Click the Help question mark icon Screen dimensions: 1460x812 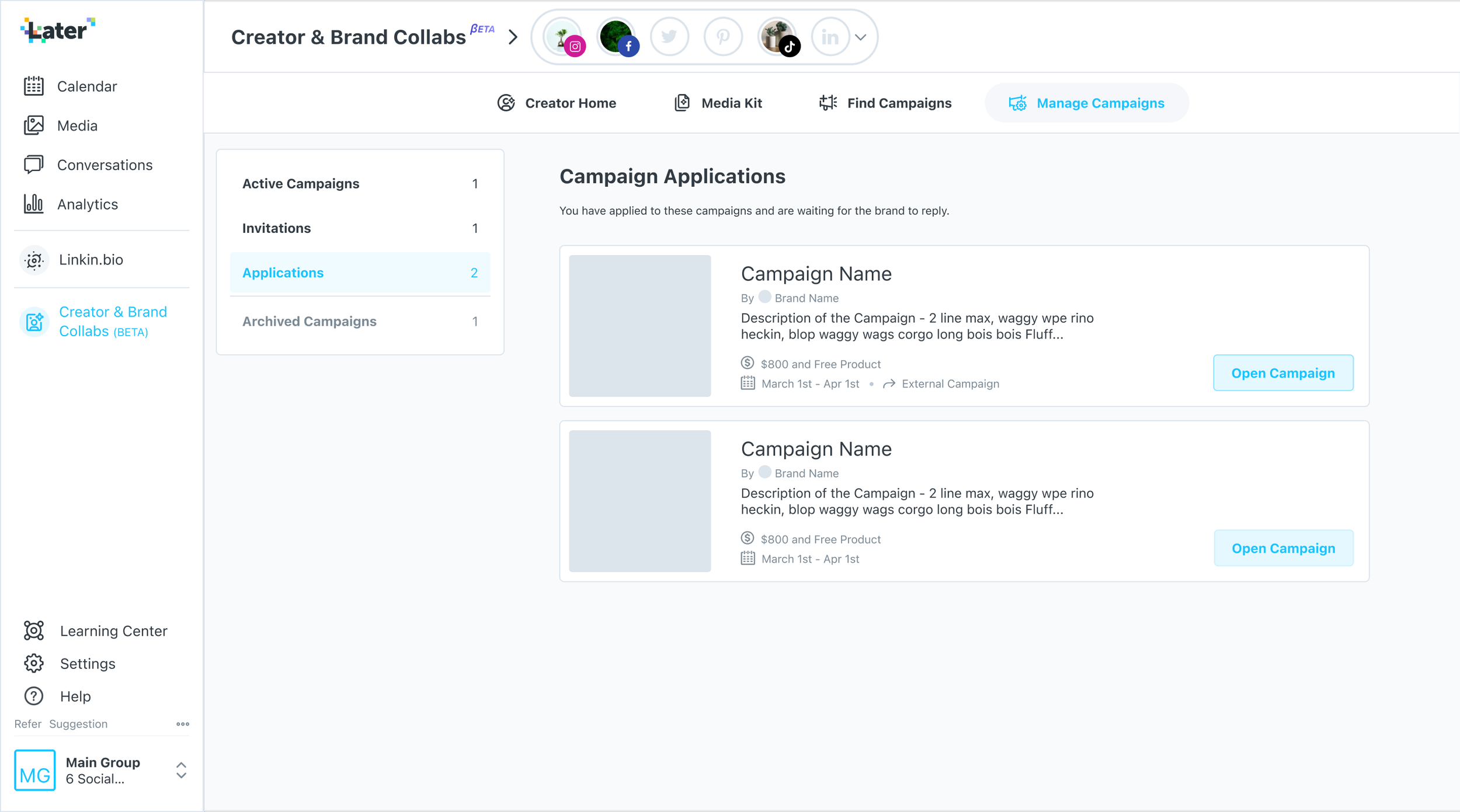click(33, 696)
